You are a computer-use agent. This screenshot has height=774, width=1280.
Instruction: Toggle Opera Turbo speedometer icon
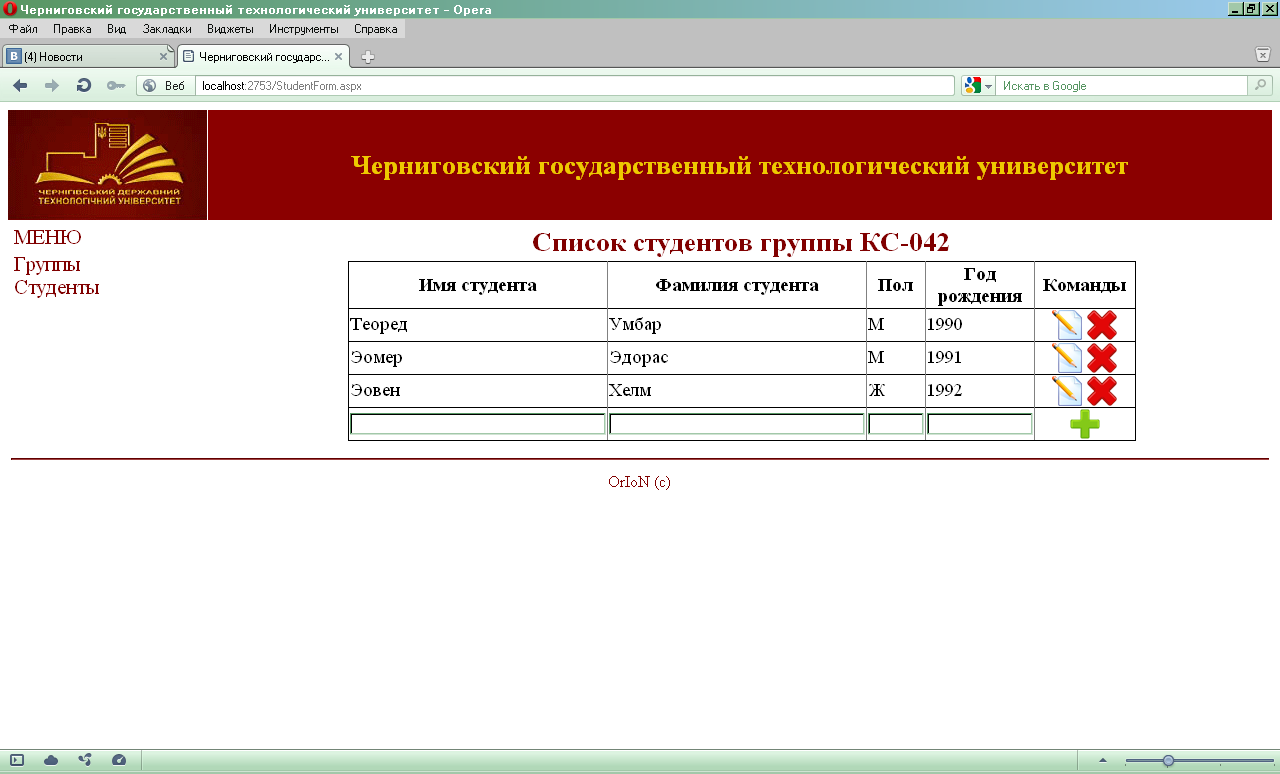[119, 760]
